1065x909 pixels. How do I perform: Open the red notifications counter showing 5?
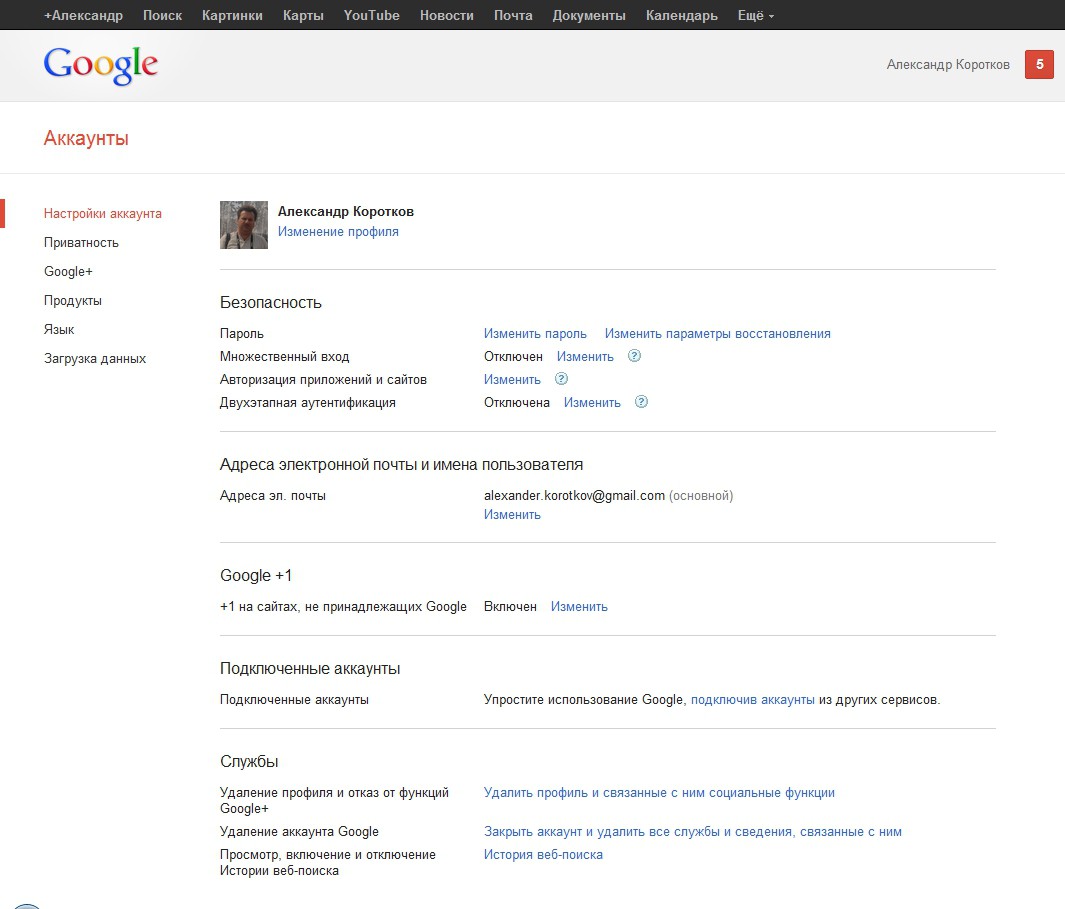tap(1039, 65)
